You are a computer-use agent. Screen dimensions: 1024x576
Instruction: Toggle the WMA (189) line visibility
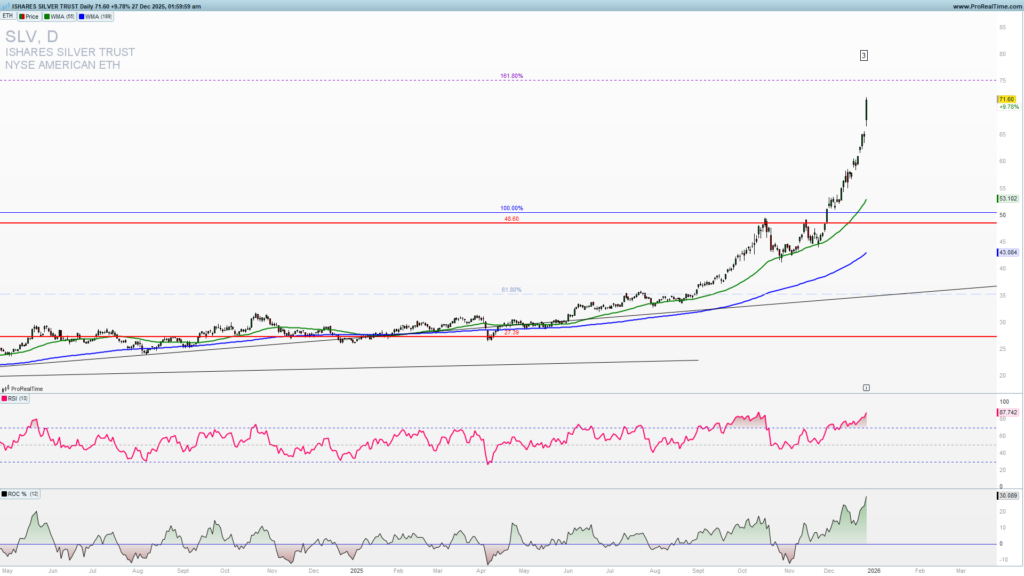tap(94, 16)
